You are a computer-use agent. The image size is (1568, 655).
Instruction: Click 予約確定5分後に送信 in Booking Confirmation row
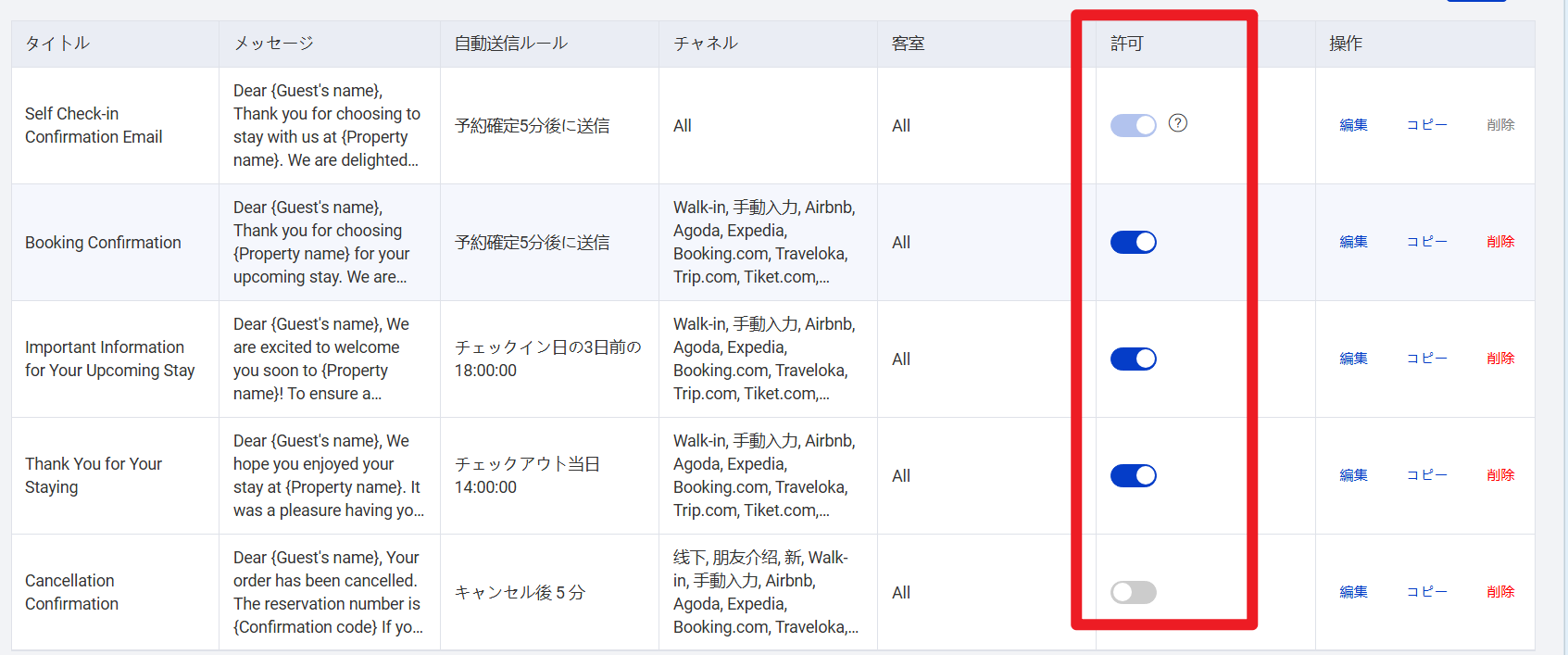(532, 243)
